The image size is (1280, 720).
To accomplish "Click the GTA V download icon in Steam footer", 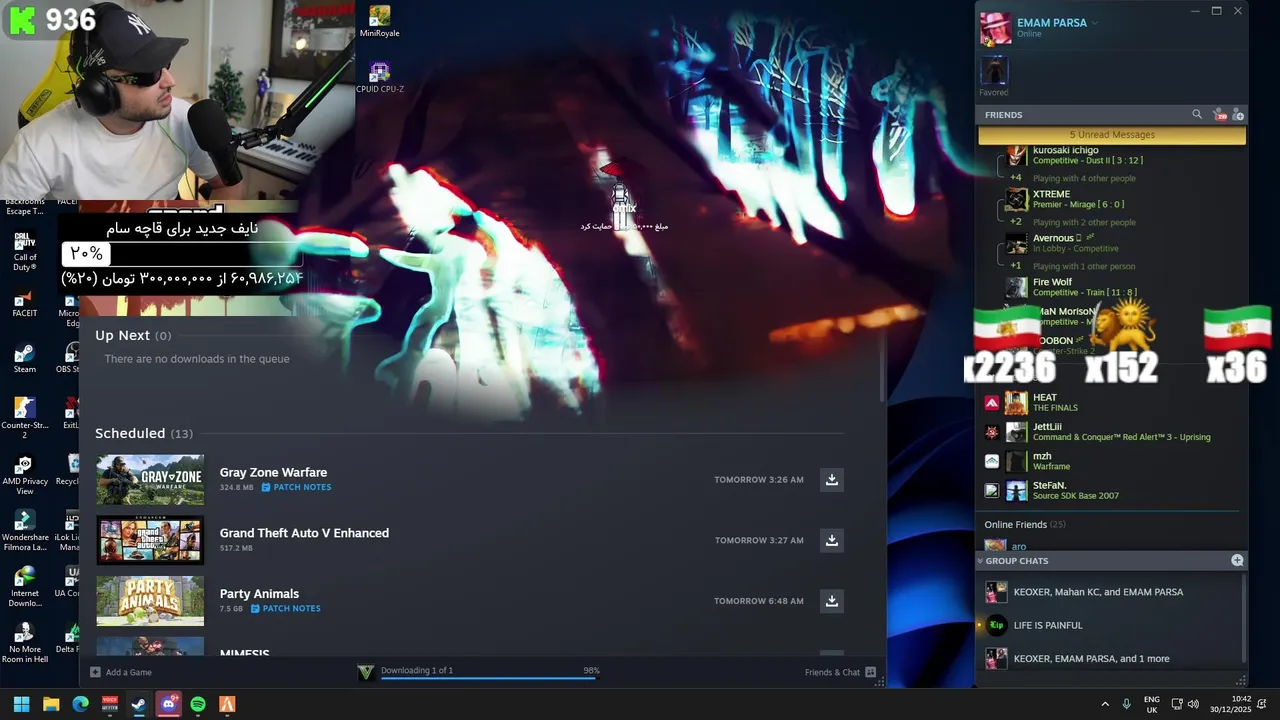I will coord(366,672).
